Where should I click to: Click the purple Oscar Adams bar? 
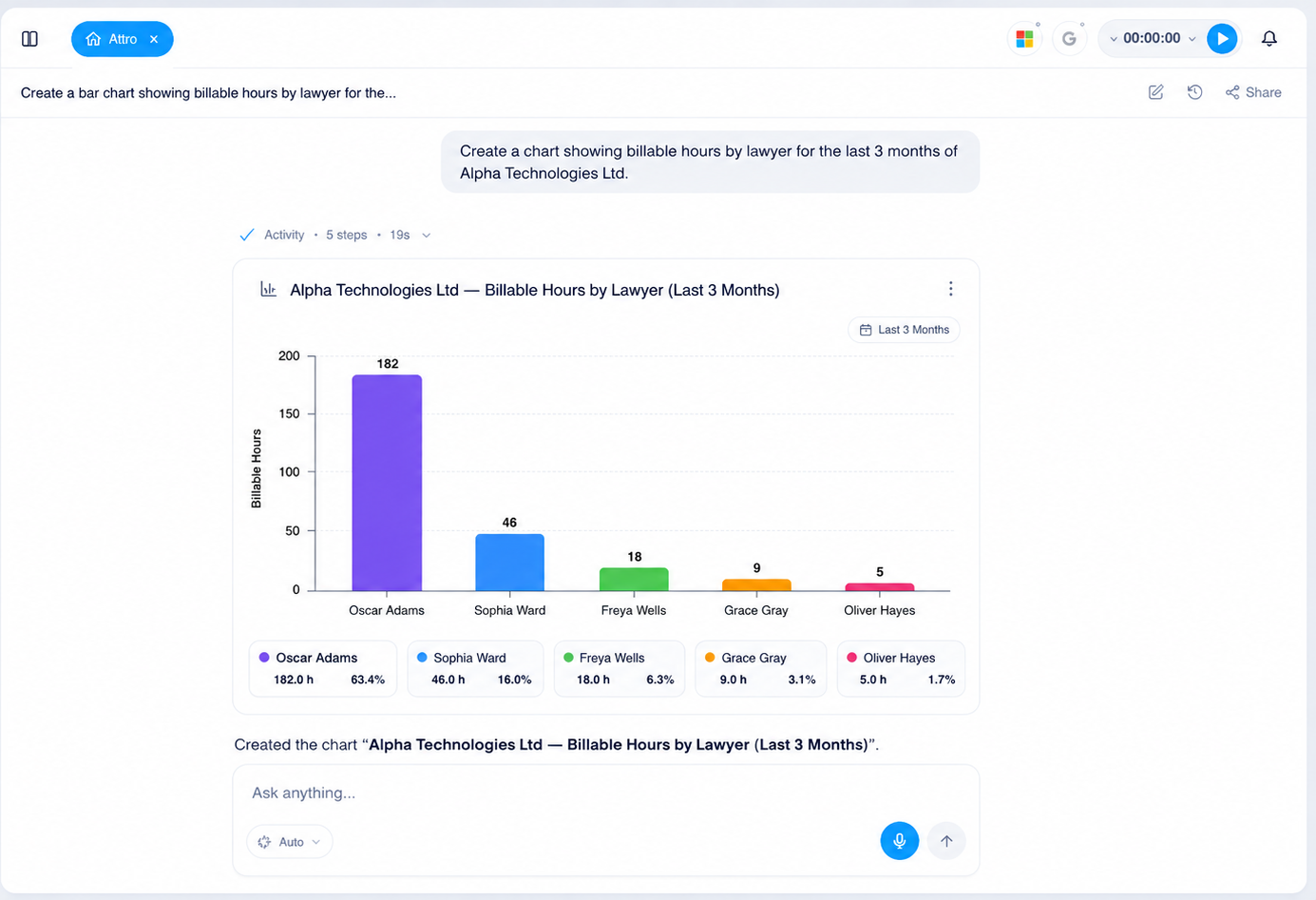[387, 483]
